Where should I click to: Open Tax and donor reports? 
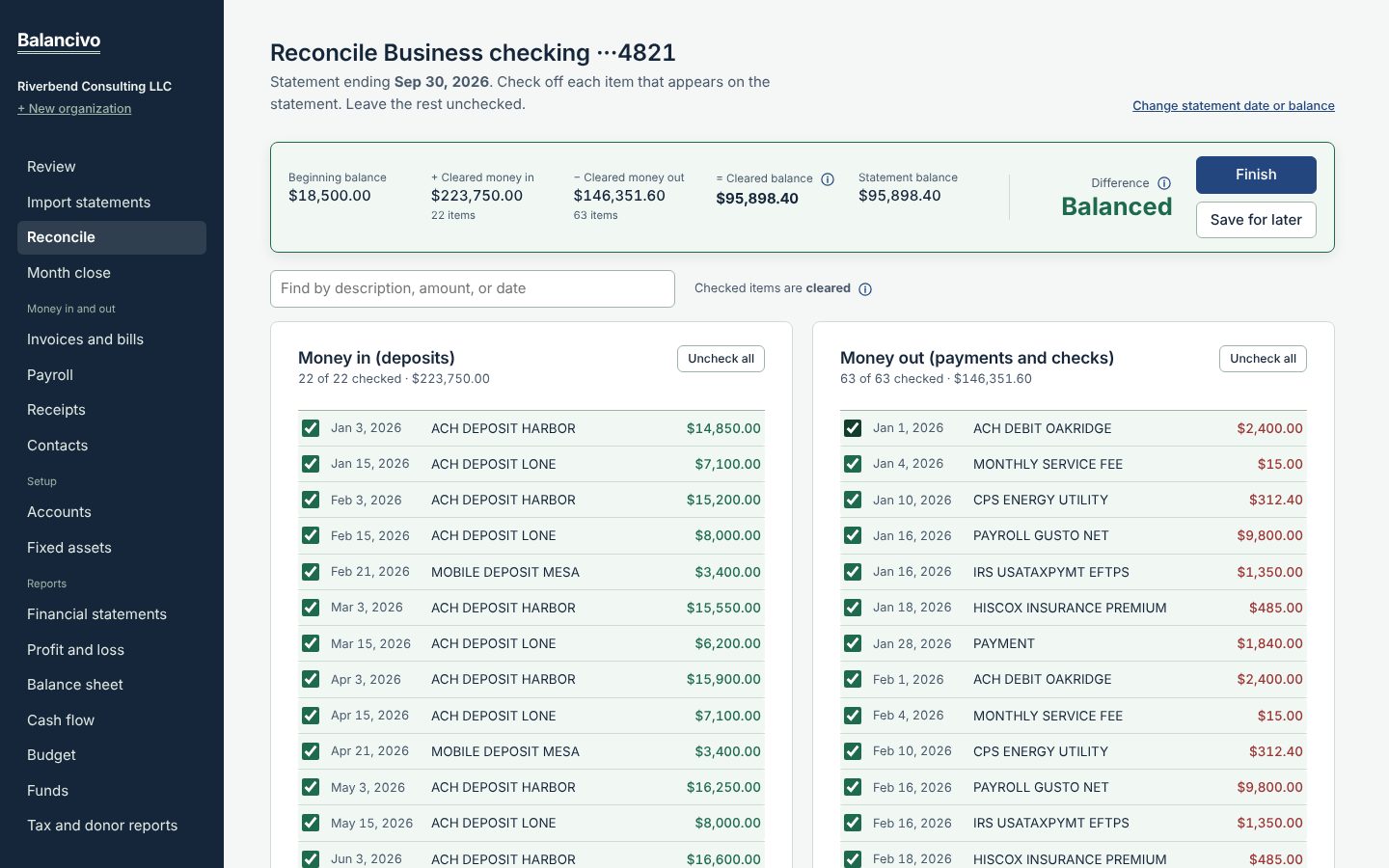112,826
